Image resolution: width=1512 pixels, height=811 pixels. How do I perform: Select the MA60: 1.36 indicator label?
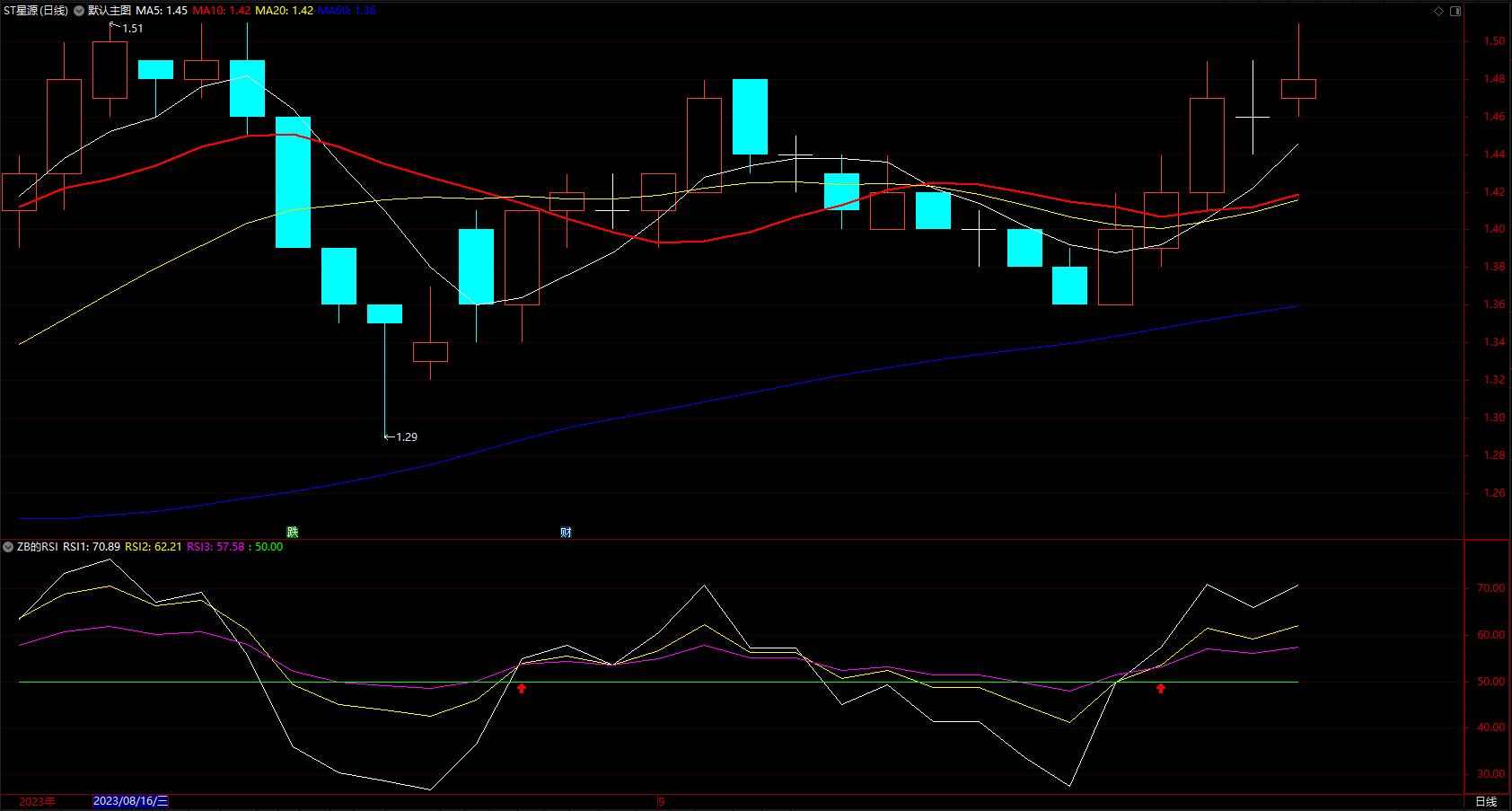(x=347, y=11)
